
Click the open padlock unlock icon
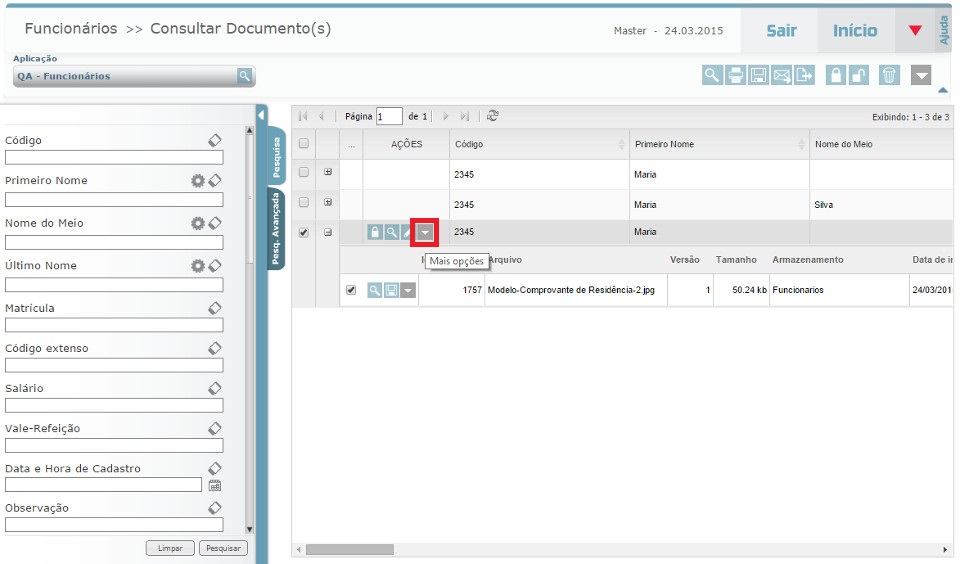click(859, 75)
